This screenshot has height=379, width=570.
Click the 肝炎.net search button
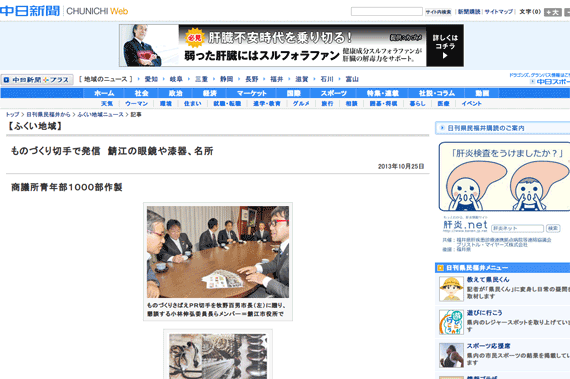pos(553,228)
